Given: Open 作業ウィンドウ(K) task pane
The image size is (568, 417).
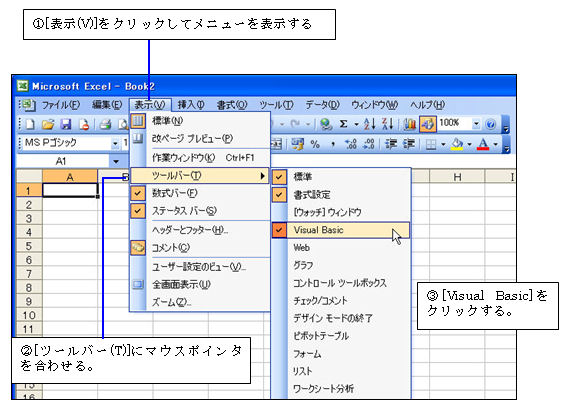Looking at the screenshot, I should [200, 158].
